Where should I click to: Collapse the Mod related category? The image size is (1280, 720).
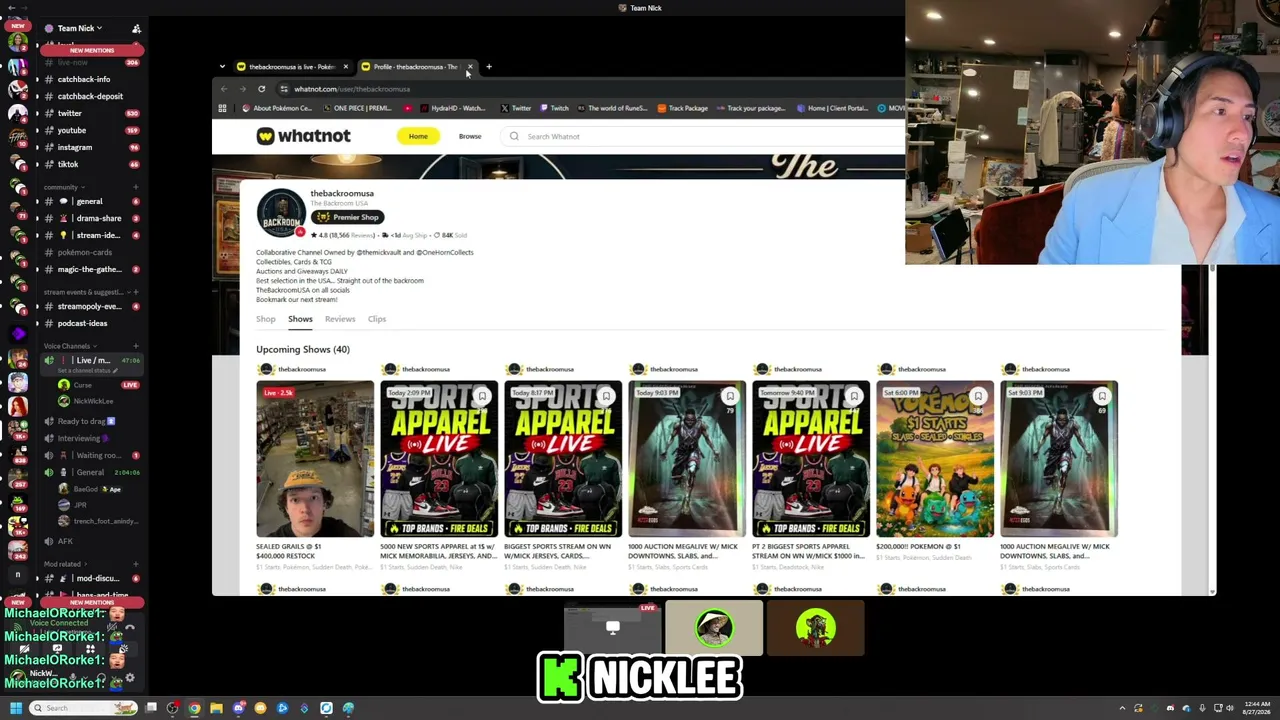[63, 564]
